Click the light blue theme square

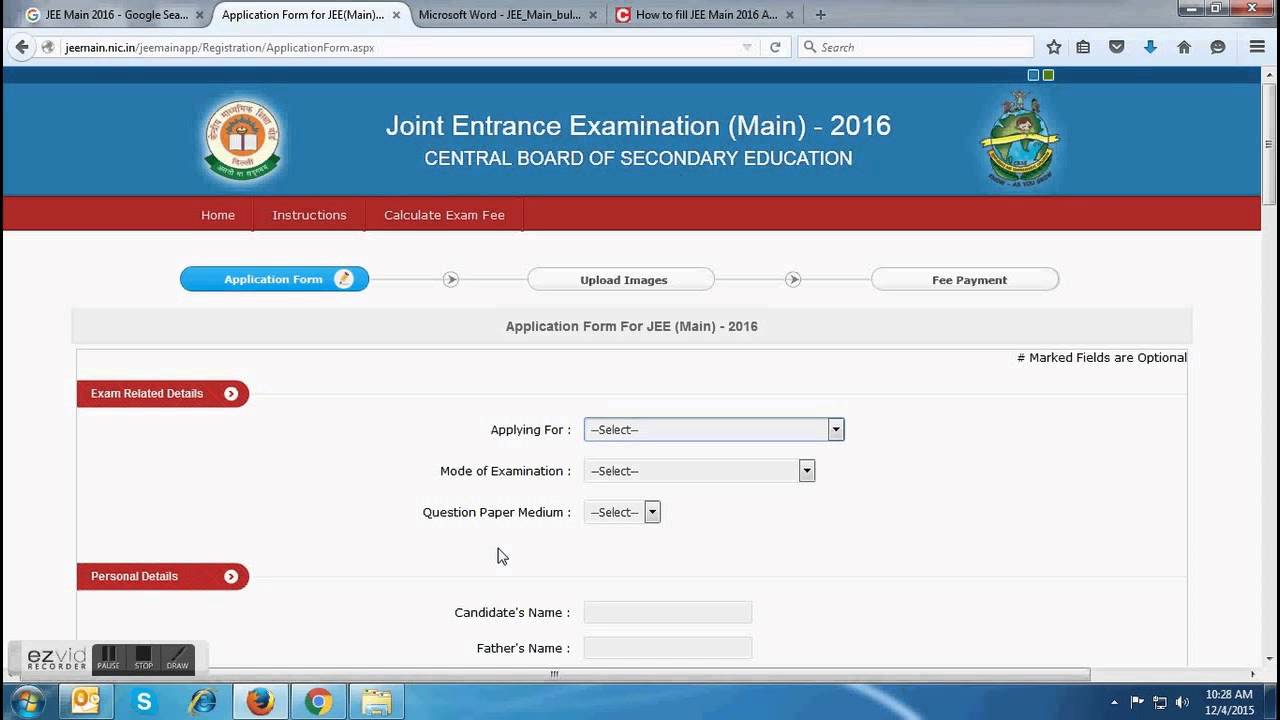(x=1033, y=75)
